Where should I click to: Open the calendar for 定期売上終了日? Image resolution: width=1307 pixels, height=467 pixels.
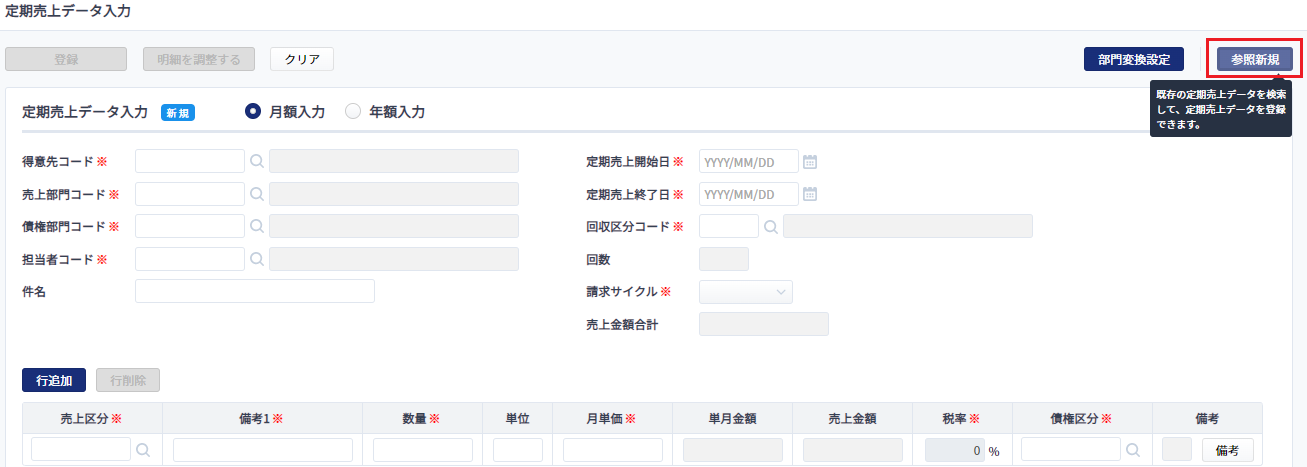point(811,194)
